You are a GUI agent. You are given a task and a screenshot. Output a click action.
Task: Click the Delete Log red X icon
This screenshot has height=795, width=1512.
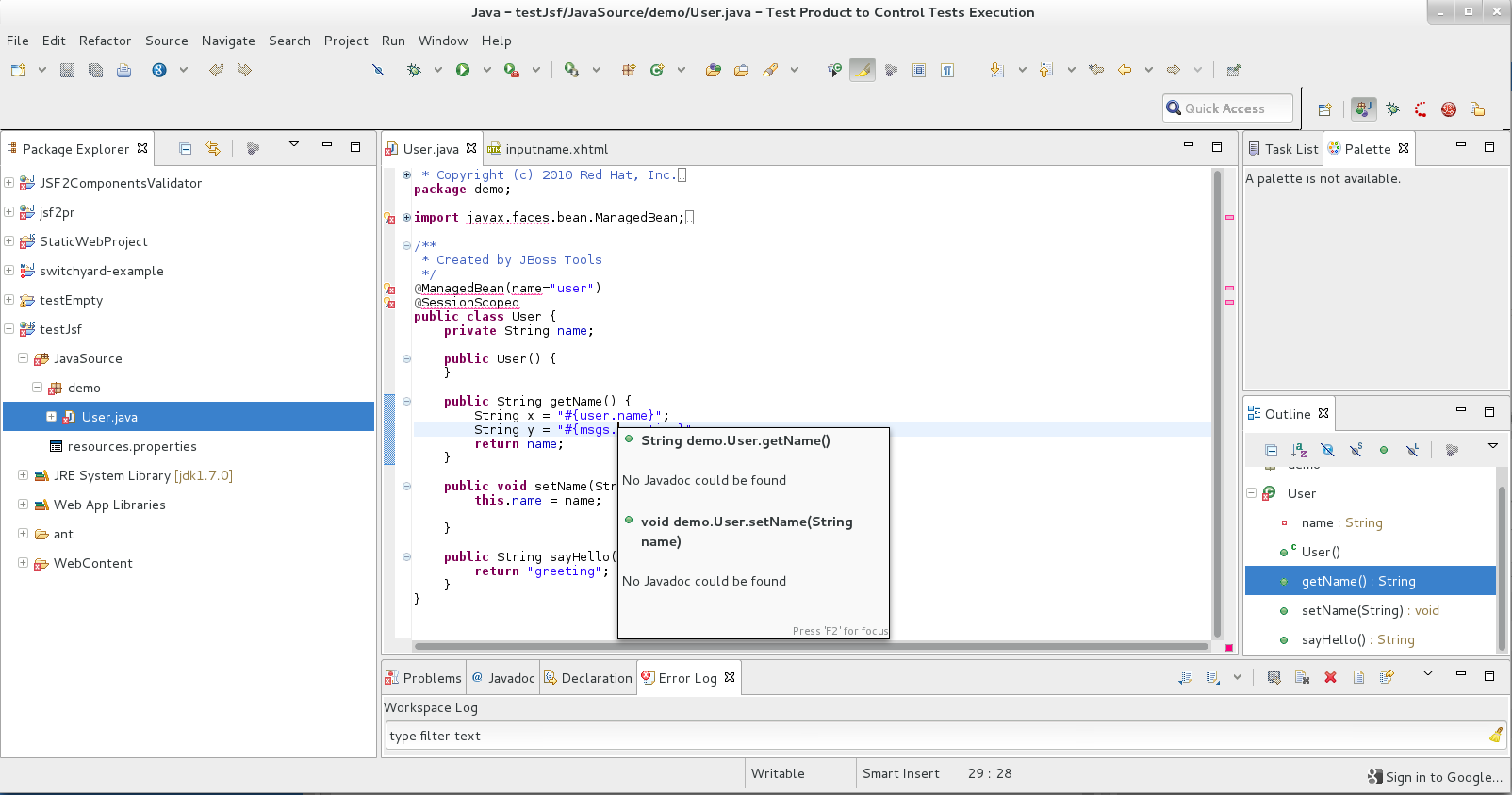(1330, 677)
